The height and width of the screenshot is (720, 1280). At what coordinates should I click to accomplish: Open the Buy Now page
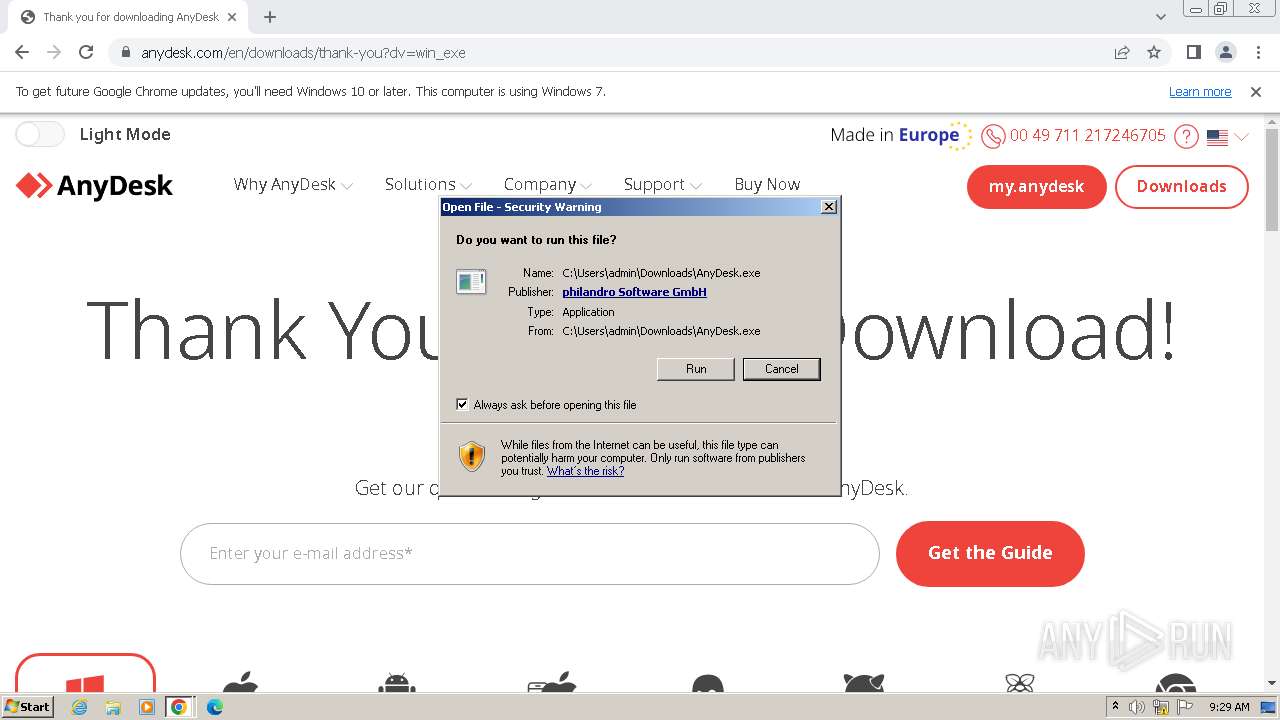(x=767, y=185)
